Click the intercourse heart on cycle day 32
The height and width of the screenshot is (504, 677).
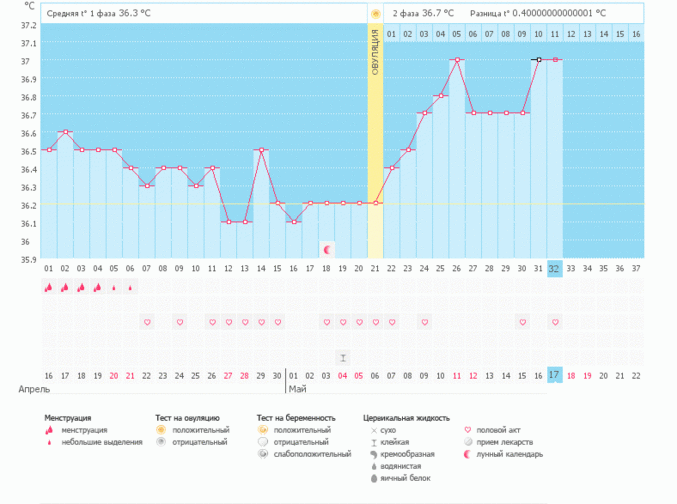(x=554, y=322)
